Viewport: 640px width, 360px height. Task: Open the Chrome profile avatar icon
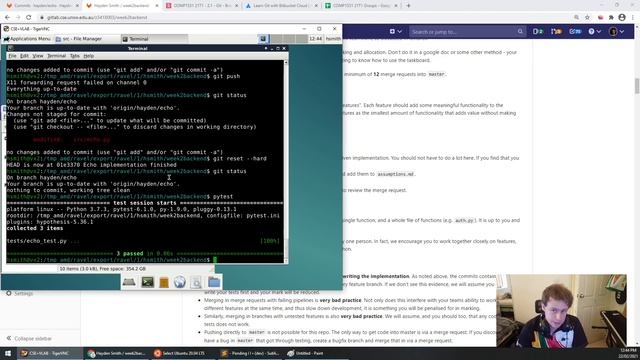[622, 18]
